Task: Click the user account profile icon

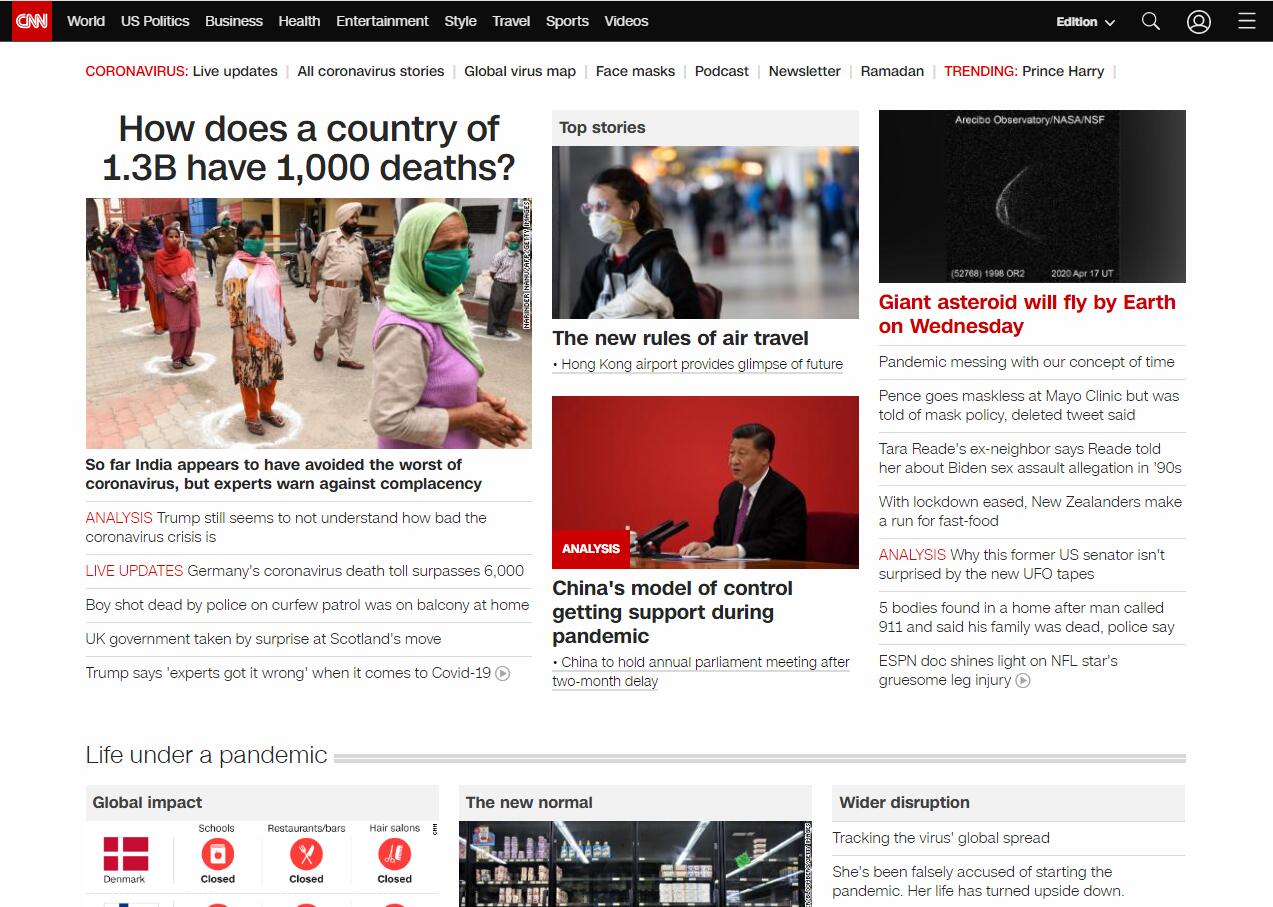Action: tap(1199, 21)
